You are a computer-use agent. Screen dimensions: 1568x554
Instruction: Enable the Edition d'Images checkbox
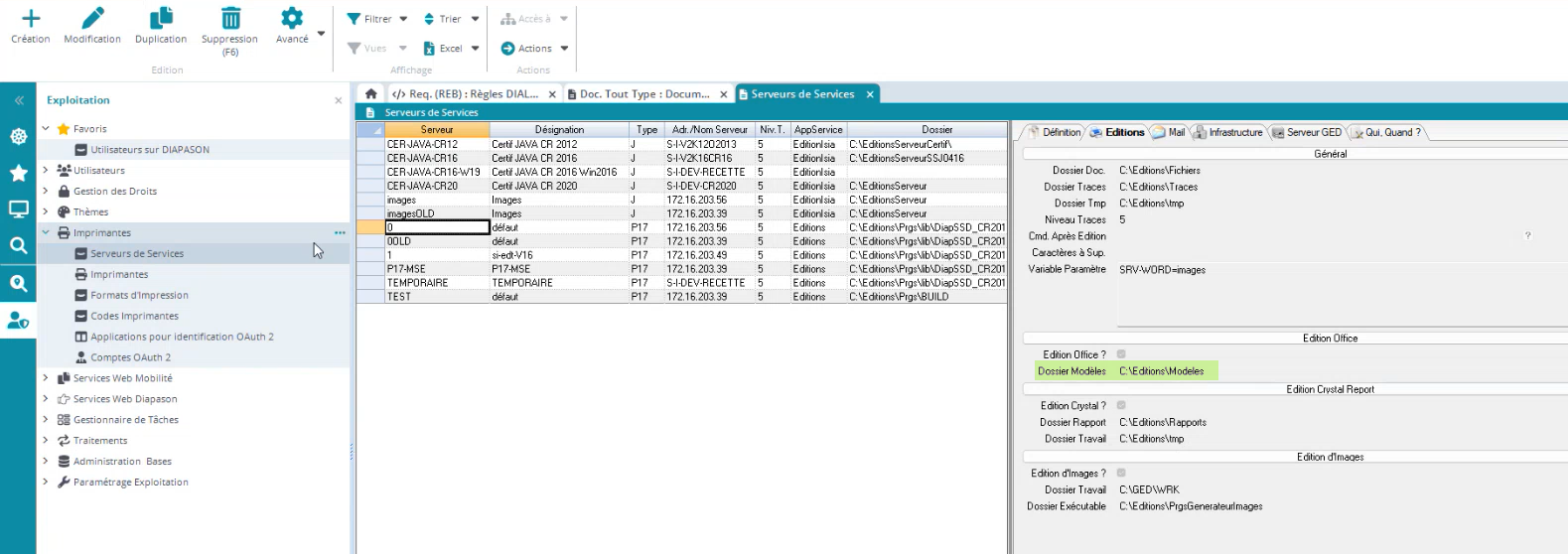[1121, 474]
